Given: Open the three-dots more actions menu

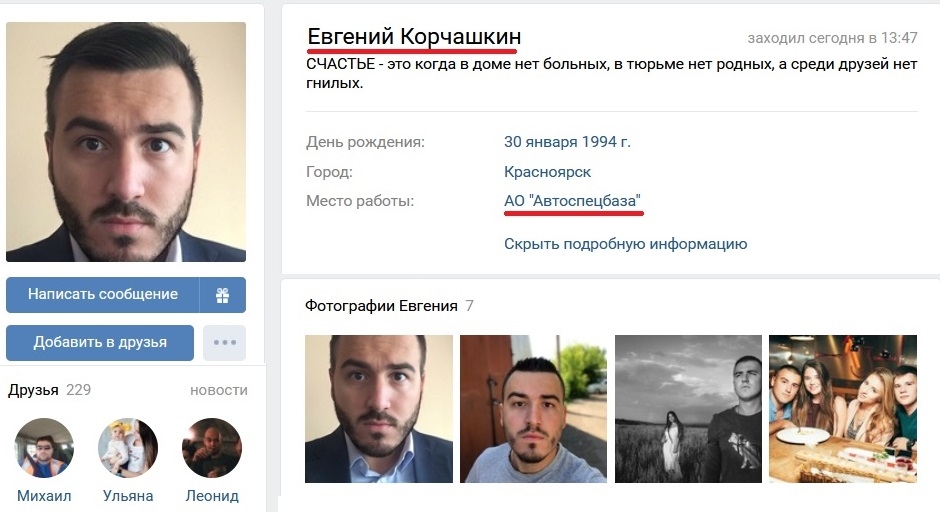Looking at the screenshot, I should click(x=224, y=343).
